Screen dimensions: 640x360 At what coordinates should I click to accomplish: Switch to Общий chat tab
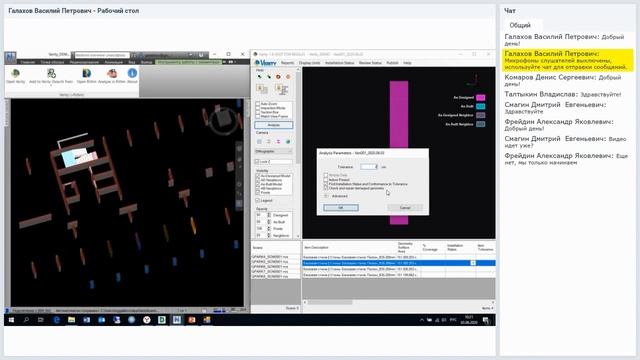click(520, 25)
